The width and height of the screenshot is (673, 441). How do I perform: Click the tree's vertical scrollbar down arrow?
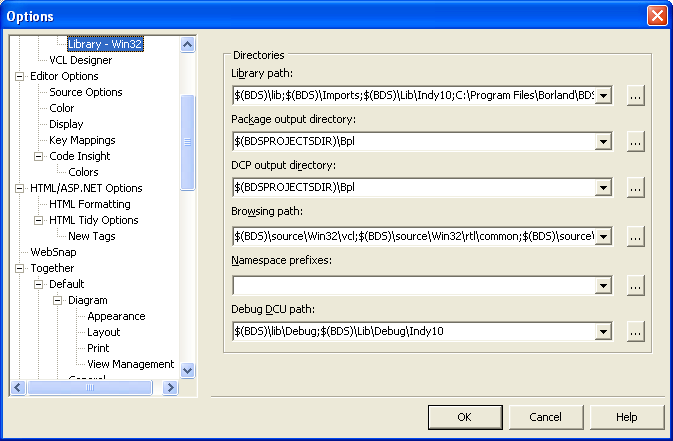coord(188,370)
